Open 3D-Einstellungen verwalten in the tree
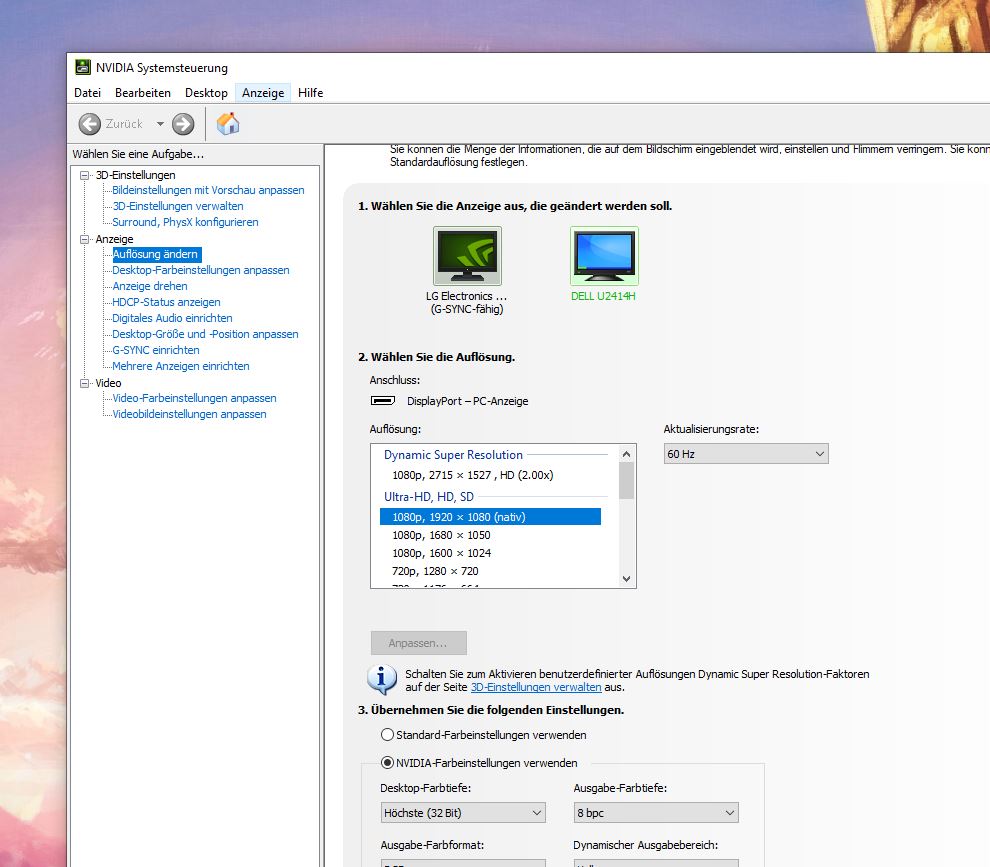Image resolution: width=990 pixels, height=867 pixels. tap(177, 206)
